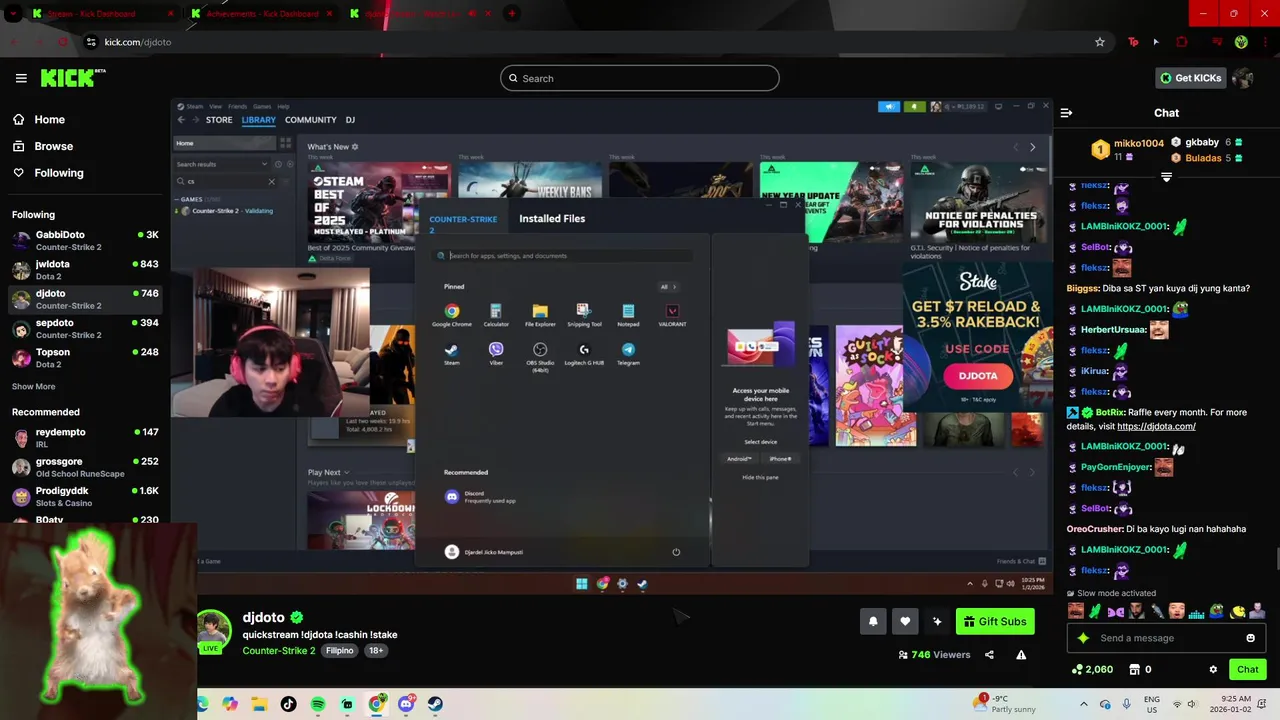Click mikko1004 on gift leaderboard

[1138, 143]
